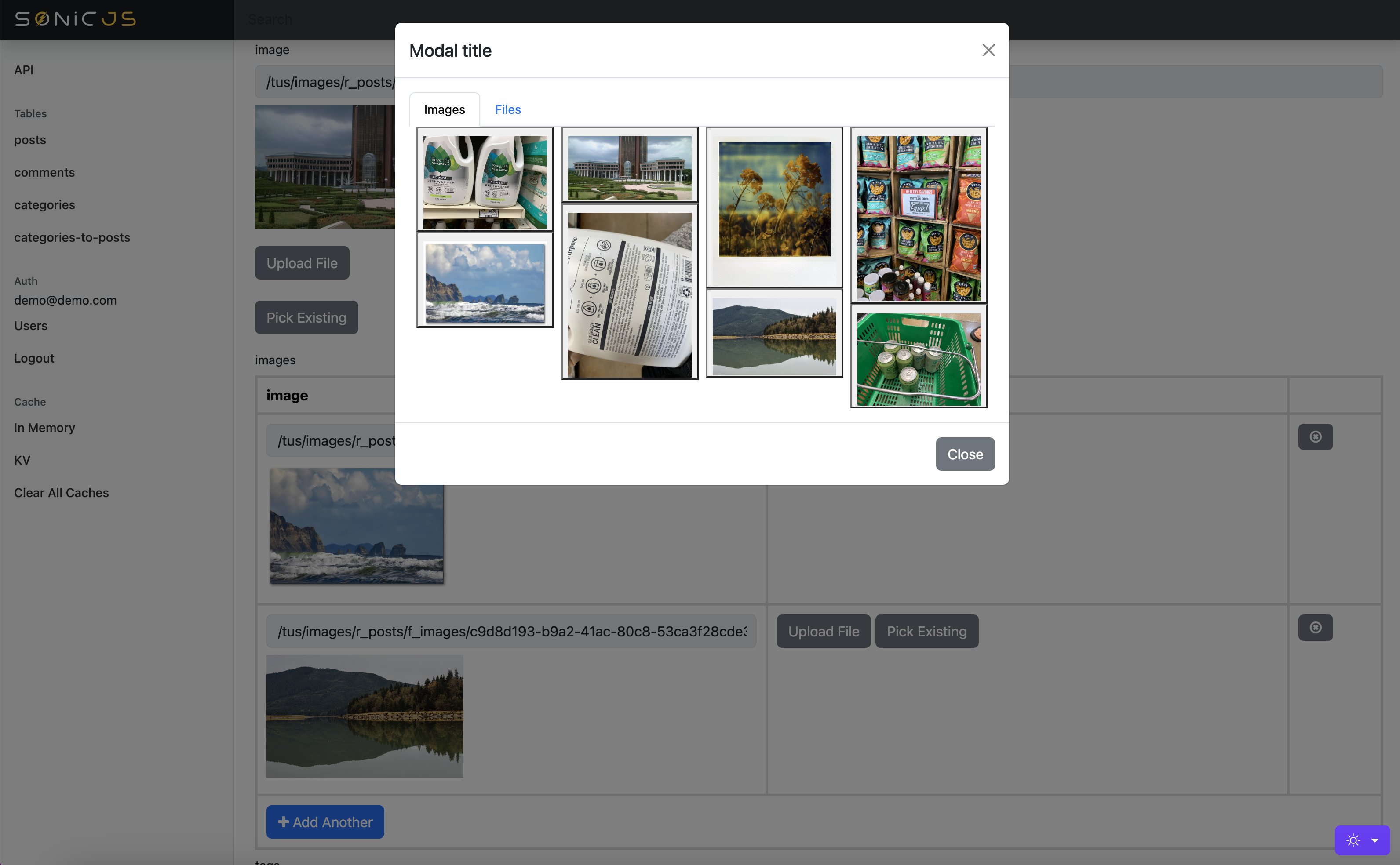The image size is (1400, 865).
Task: Switch to the Files tab
Action: pos(507,109)
